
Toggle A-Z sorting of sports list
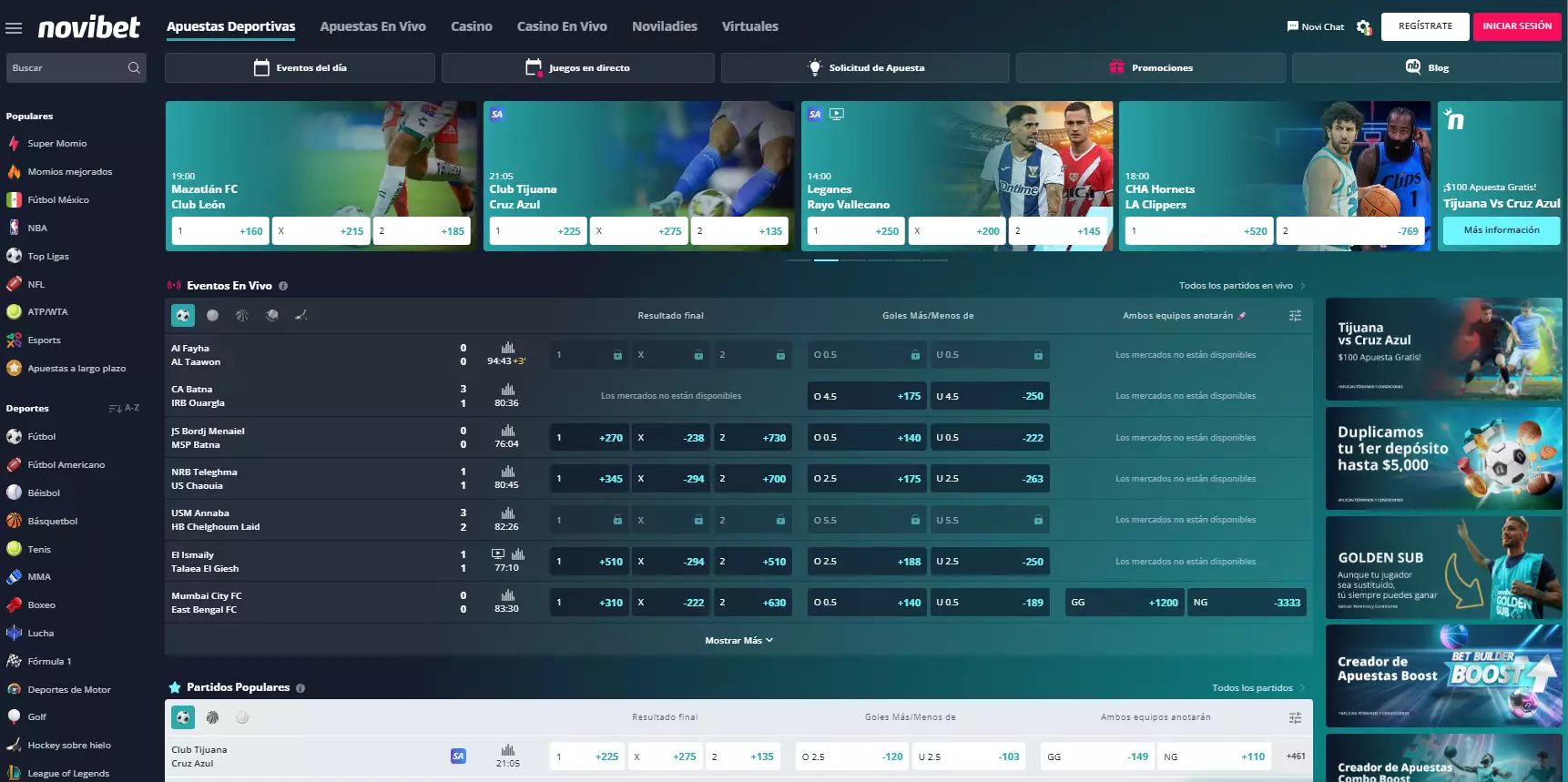(x=124, y=409)
